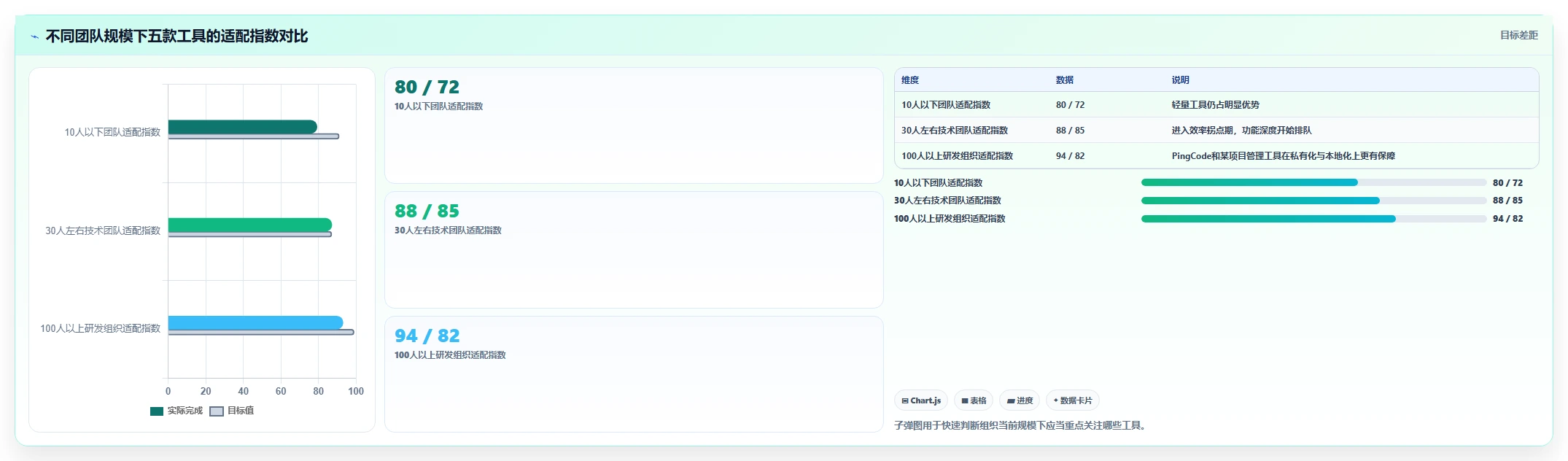Click the dark green bar for 10人以下团队
The image size is (1568, 461).
tap(243, 127)
